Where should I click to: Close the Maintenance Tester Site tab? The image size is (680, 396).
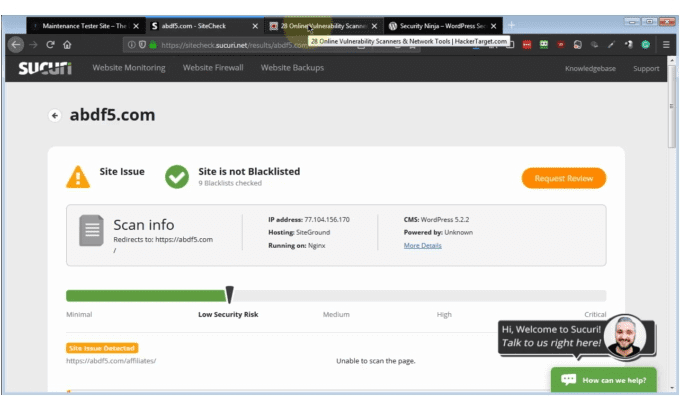click(x=136, y=26)
